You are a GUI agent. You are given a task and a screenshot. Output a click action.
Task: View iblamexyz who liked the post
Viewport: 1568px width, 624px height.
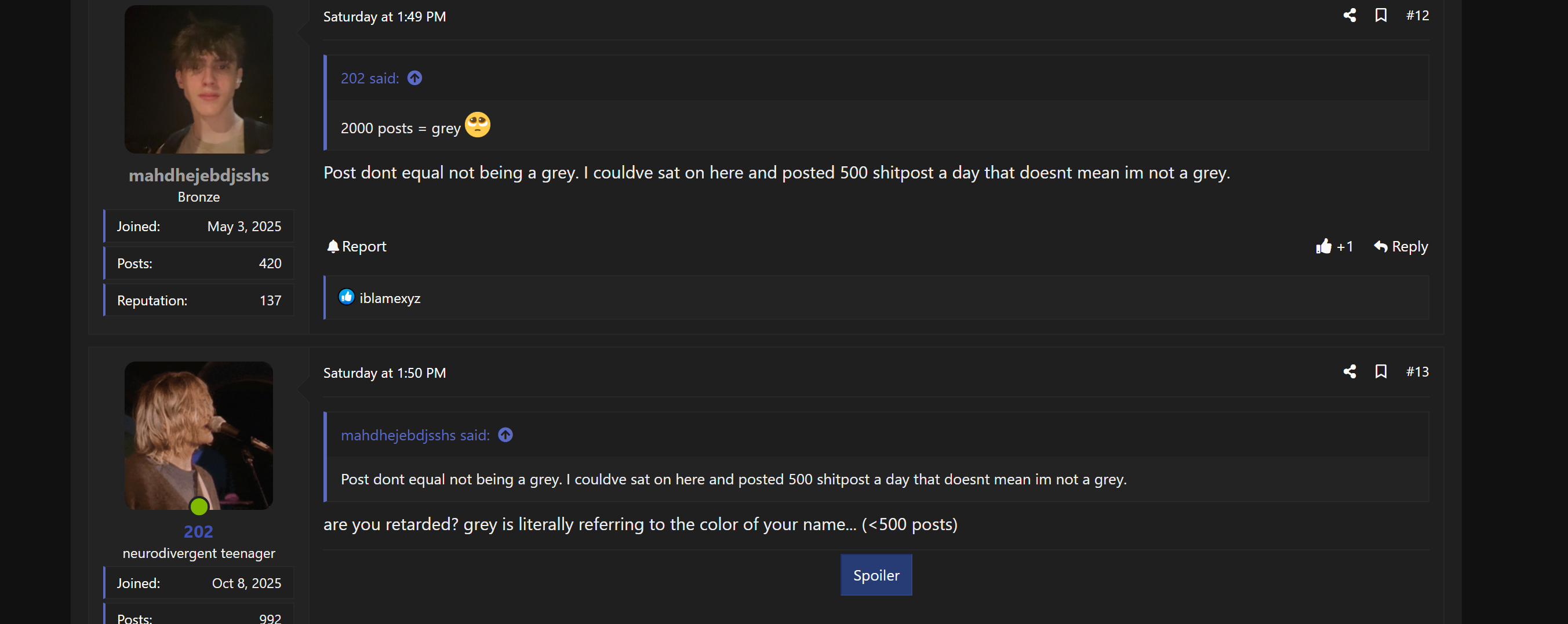(x=390, y=298)
